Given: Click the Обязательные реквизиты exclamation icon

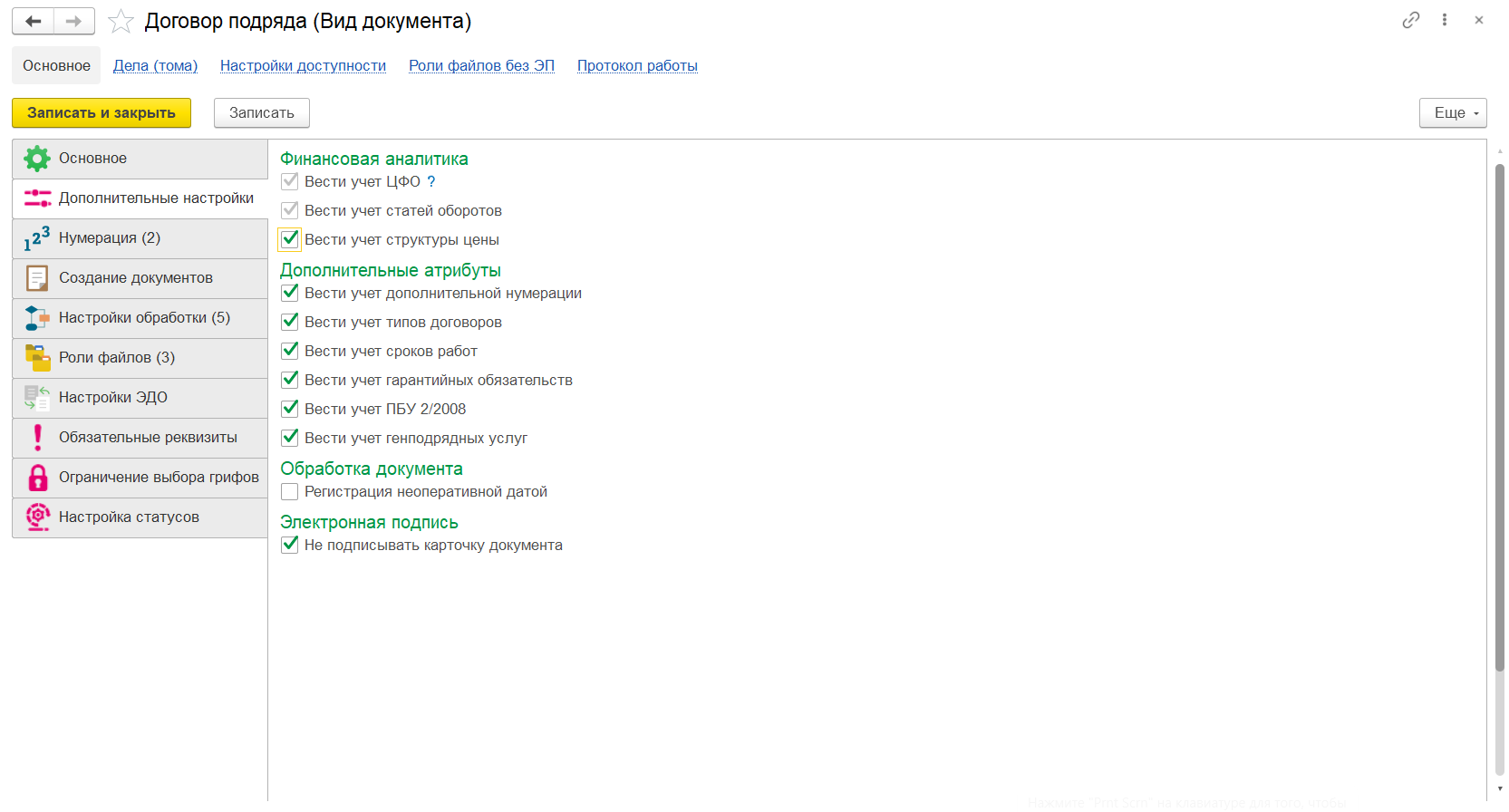Looking at the screenshot, I should pos(37,438).
